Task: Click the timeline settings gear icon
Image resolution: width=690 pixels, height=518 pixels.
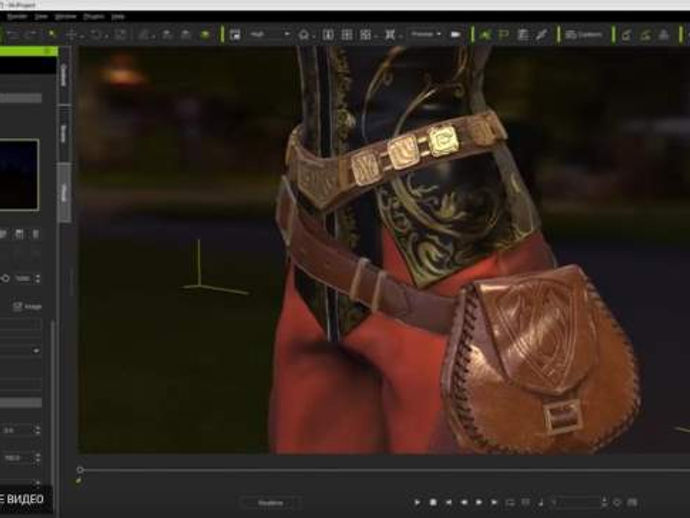Action: coord(617,502)
